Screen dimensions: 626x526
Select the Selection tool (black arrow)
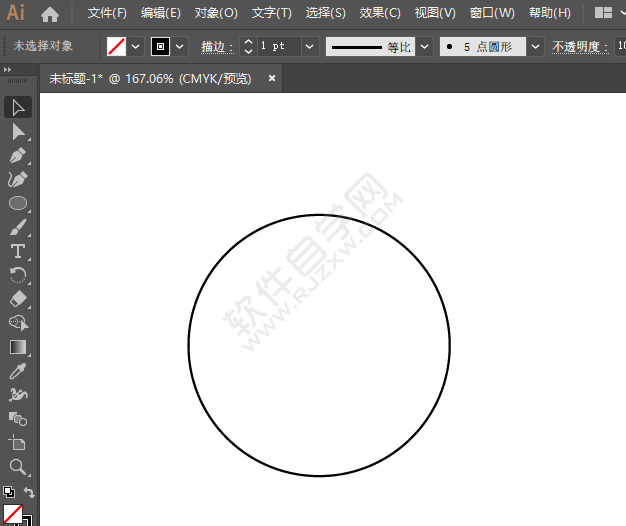point(18,108)
